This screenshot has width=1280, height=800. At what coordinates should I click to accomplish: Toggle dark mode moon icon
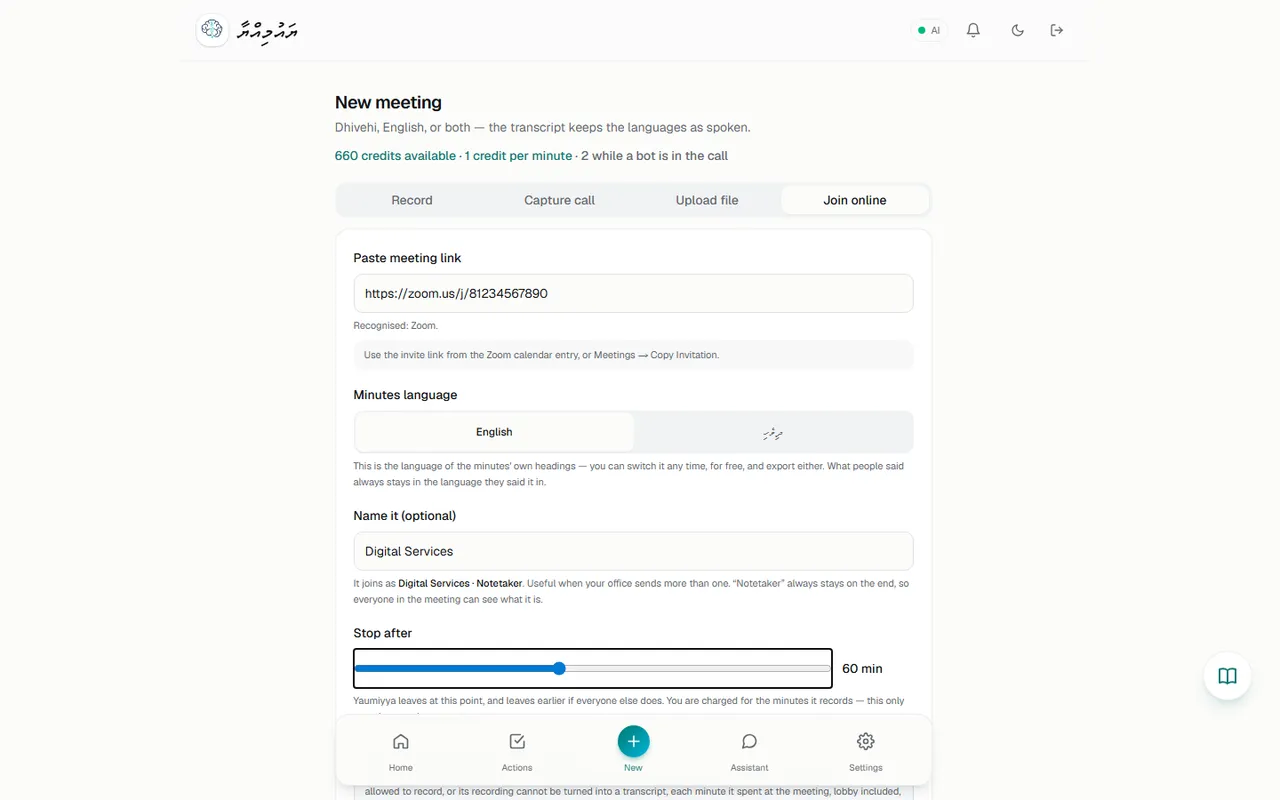1017,30
